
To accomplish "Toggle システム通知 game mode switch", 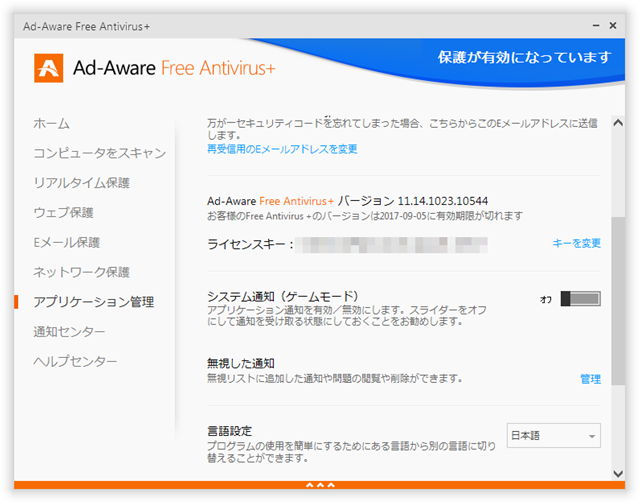I will (580, 299).
